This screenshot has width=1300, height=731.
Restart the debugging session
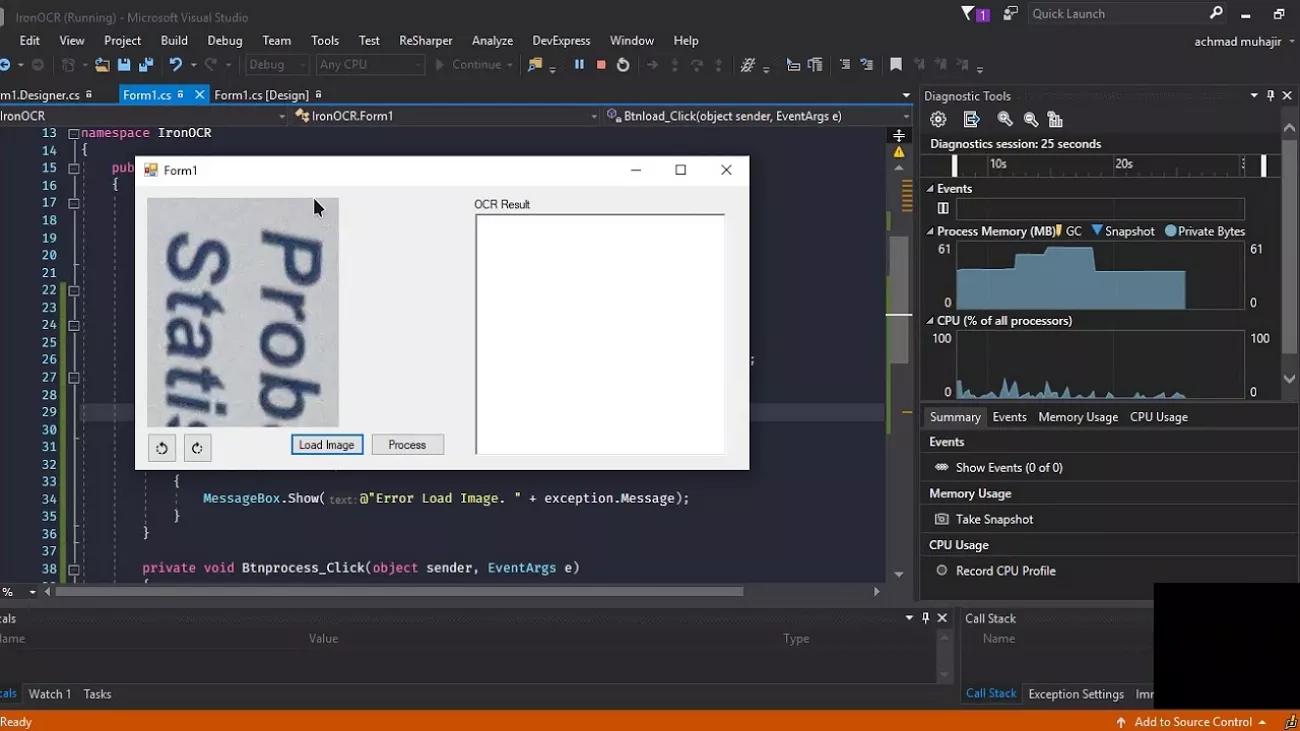click(x=622, y=64)
